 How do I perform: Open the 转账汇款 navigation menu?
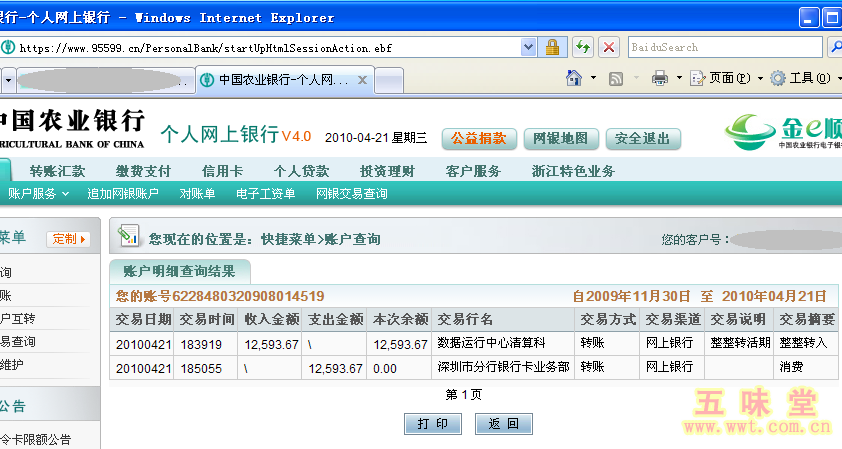58,171
